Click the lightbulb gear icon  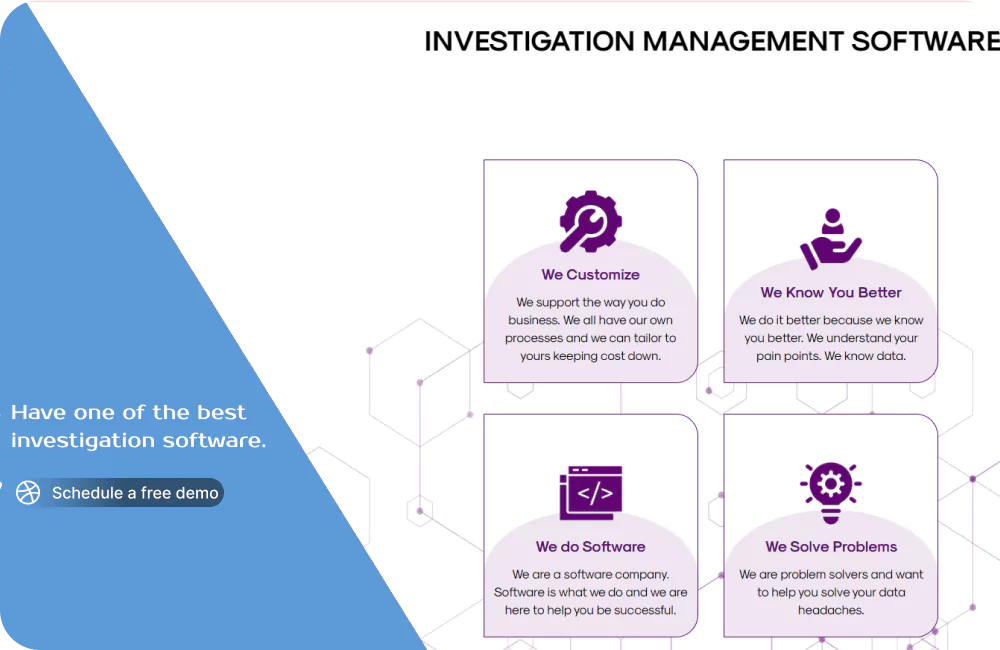pos(831,493)
